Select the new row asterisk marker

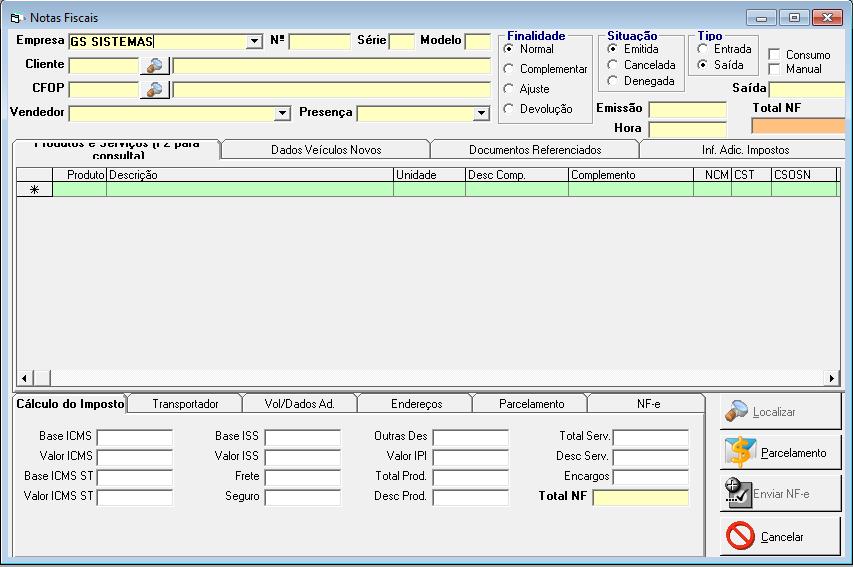34,190
